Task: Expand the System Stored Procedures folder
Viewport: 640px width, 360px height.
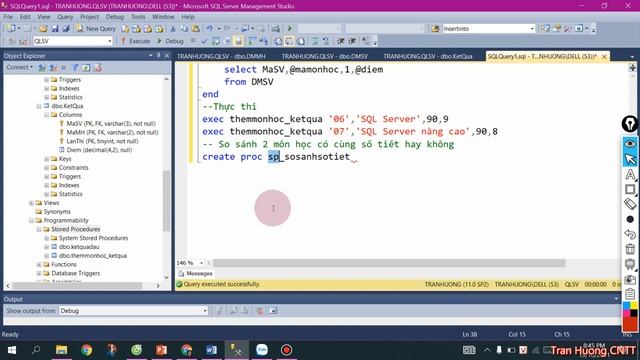Action: [x=47, y=238]
